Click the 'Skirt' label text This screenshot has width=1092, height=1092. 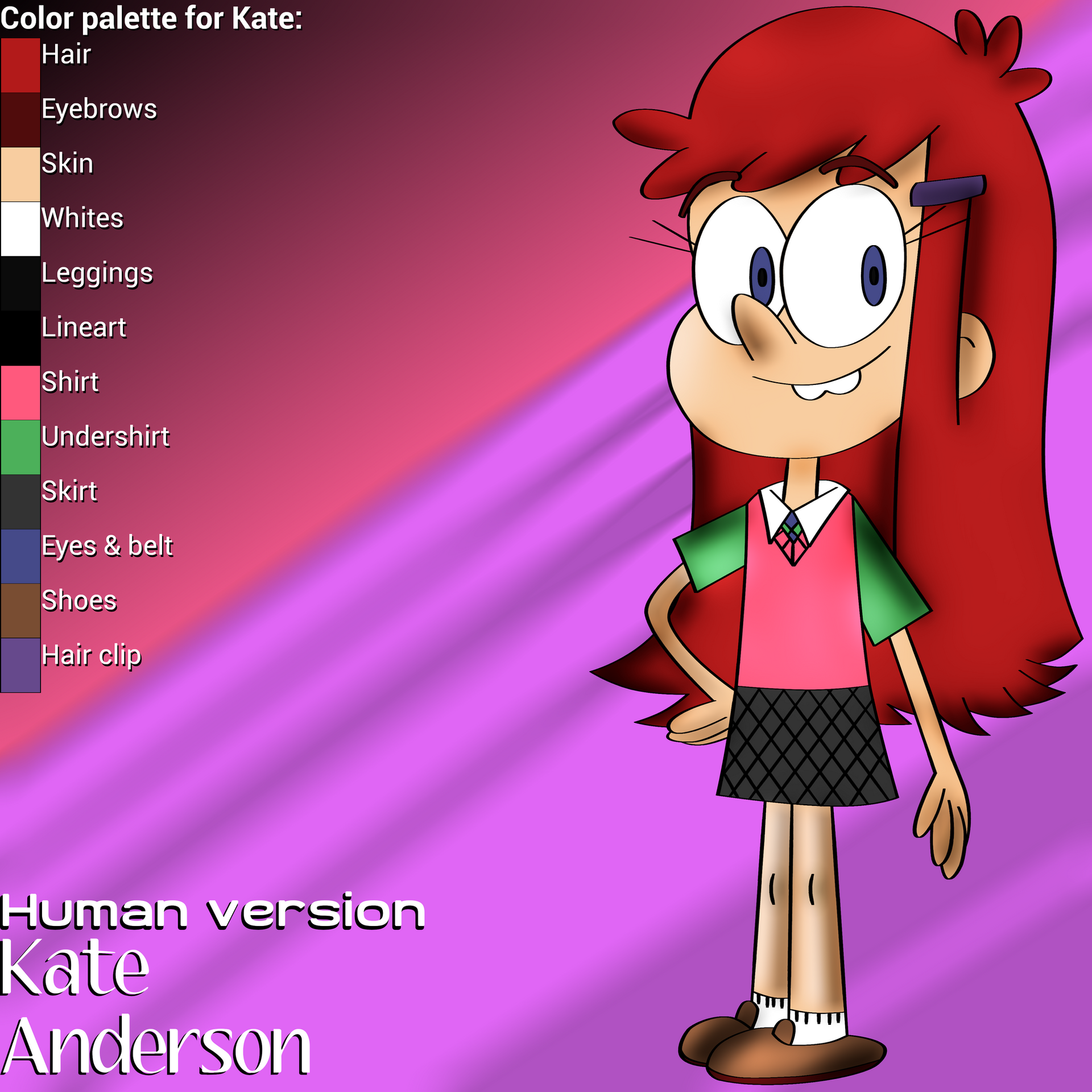pyautogui.click(x=69, y=491)
